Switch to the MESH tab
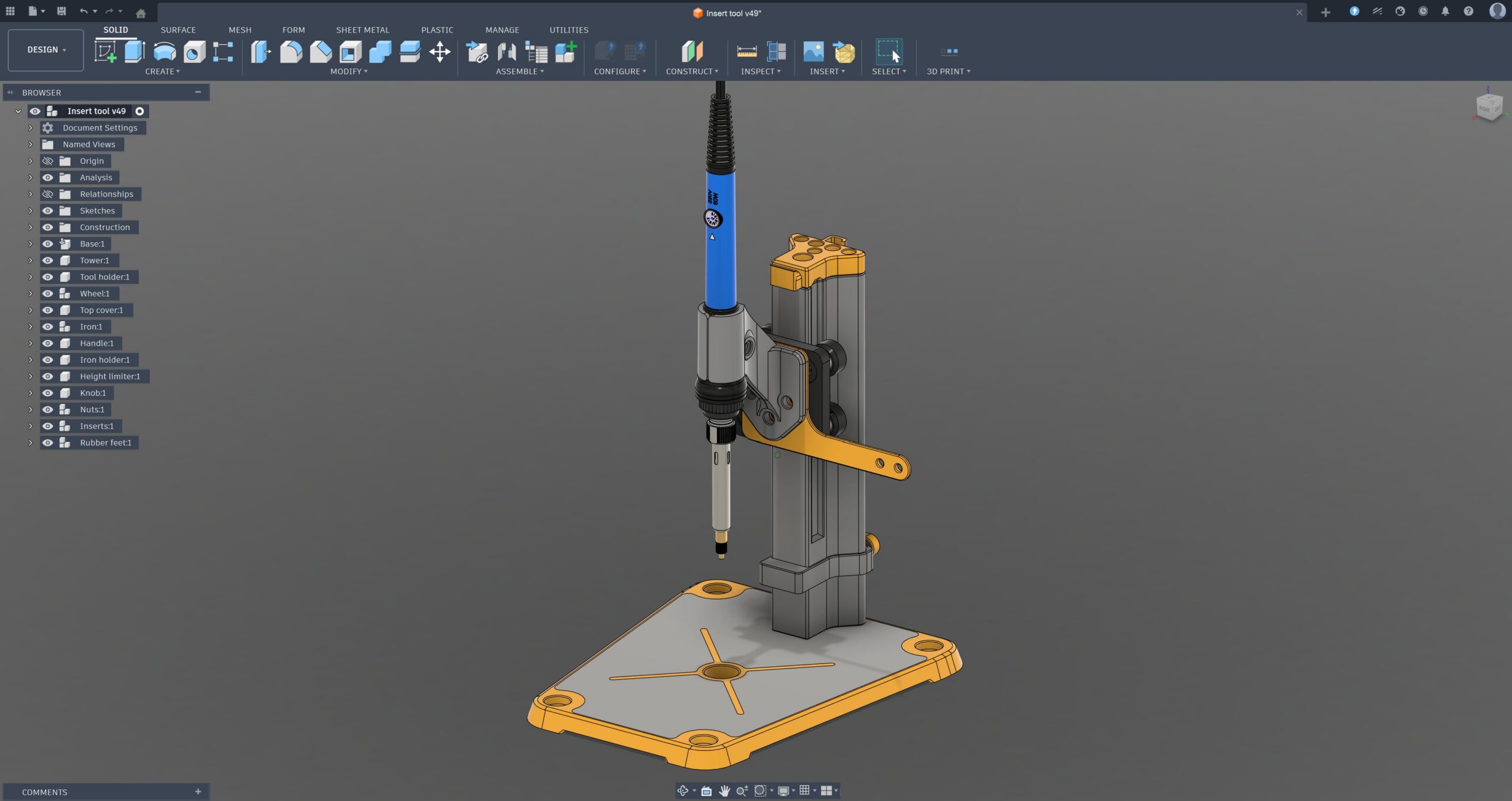Viewport: 1512px width, 801px height. pos(240,30)
